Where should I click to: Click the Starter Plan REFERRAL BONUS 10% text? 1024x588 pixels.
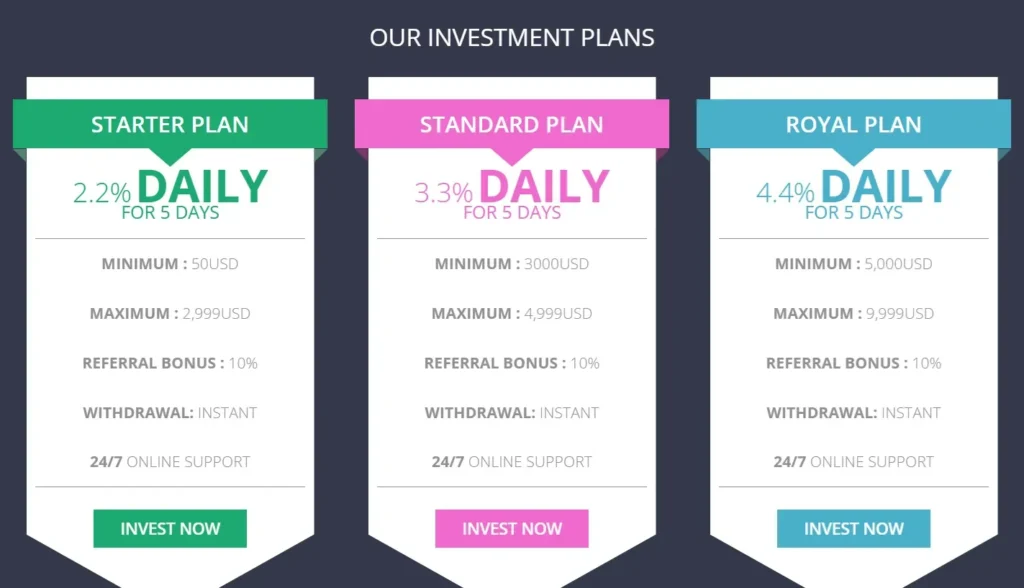click(x=169, y=363)
